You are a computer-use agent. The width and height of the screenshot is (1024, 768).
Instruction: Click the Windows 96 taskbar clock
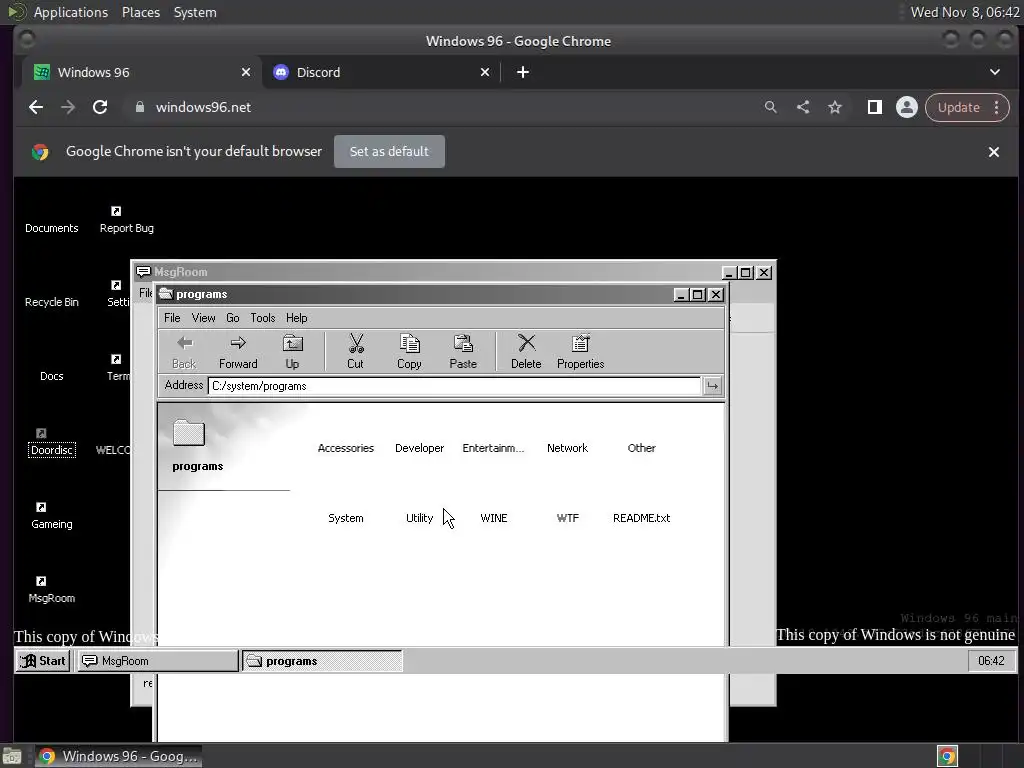pos(991,661)
